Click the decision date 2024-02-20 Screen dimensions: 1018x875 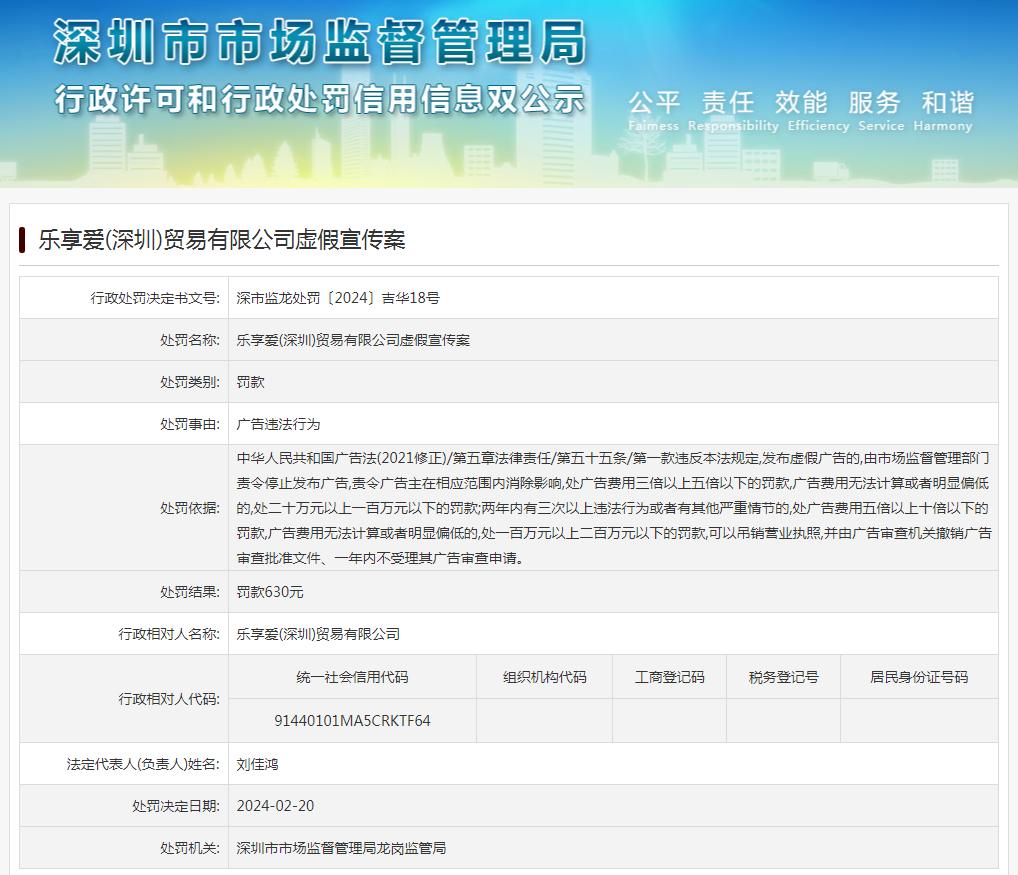pos(275,806)
